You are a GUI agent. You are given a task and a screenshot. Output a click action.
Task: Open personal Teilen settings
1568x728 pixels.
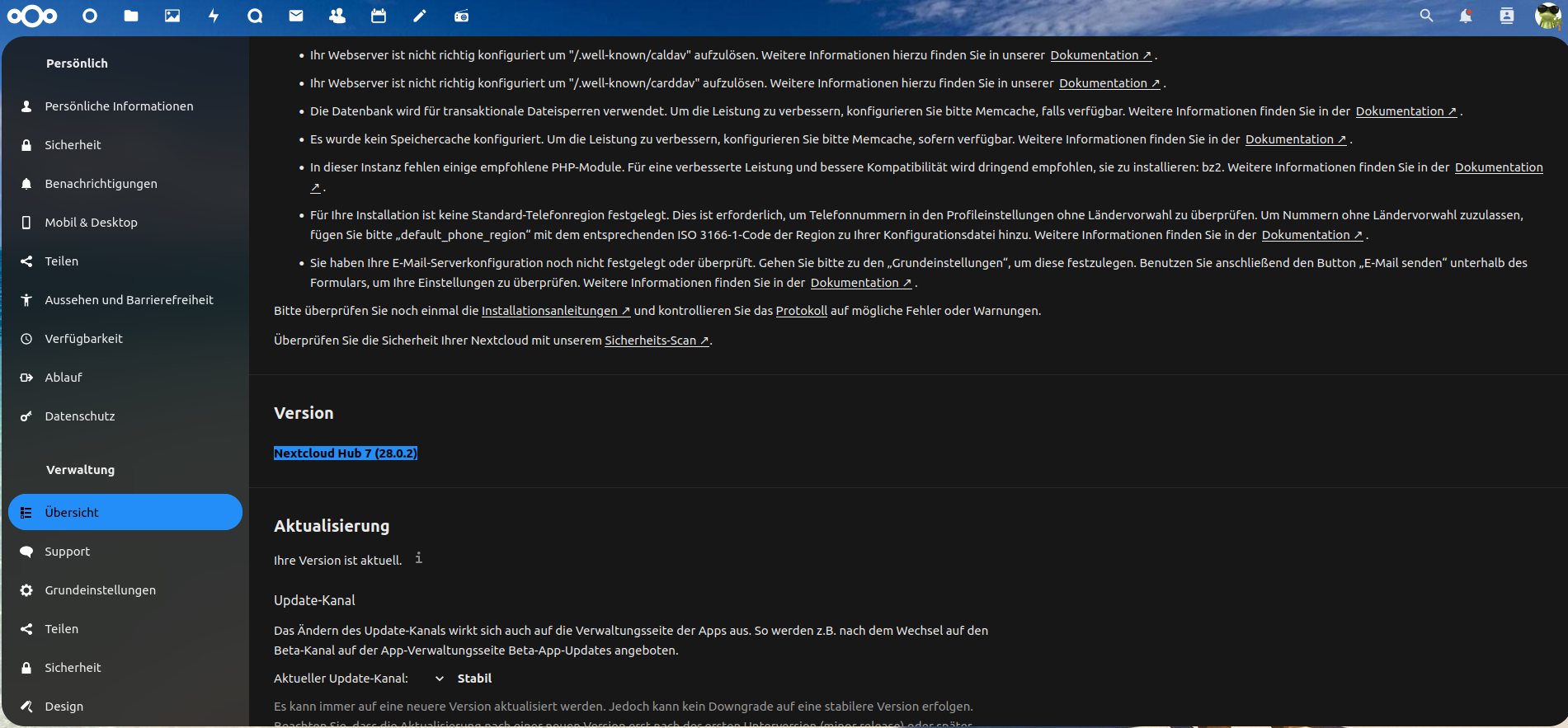(125, 261)
